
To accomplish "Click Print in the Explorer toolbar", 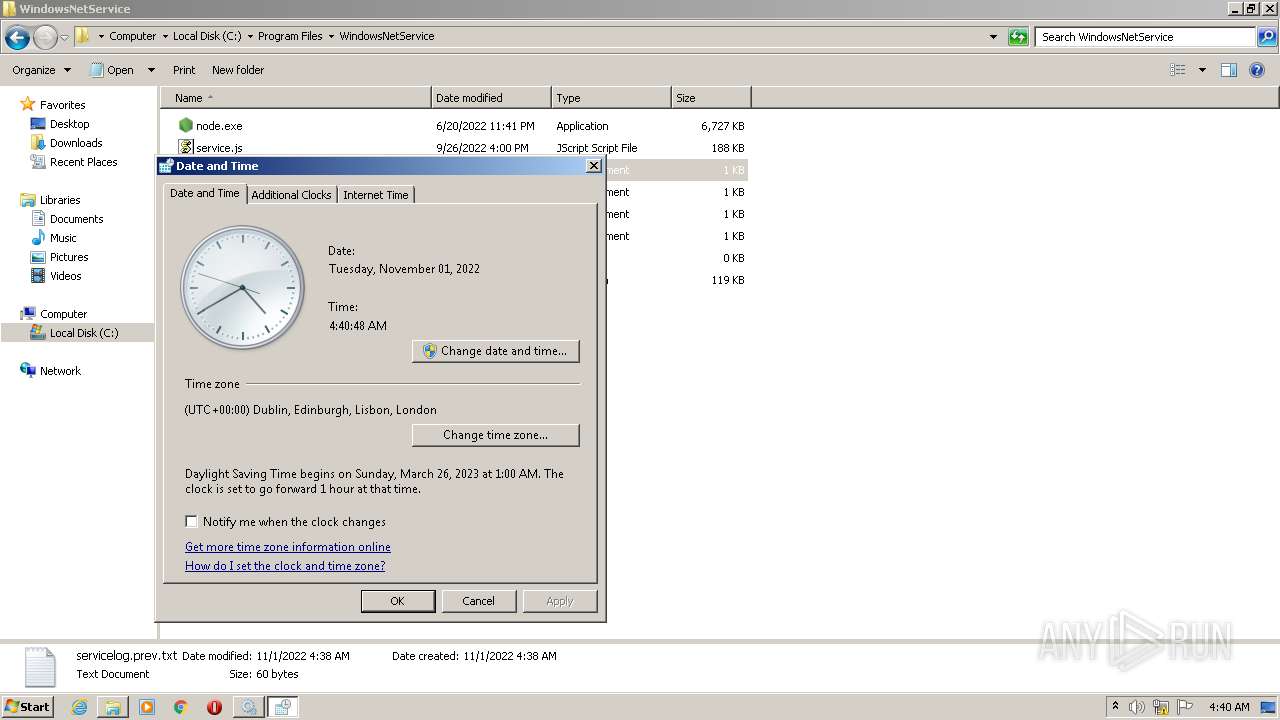I will point(184,70).
